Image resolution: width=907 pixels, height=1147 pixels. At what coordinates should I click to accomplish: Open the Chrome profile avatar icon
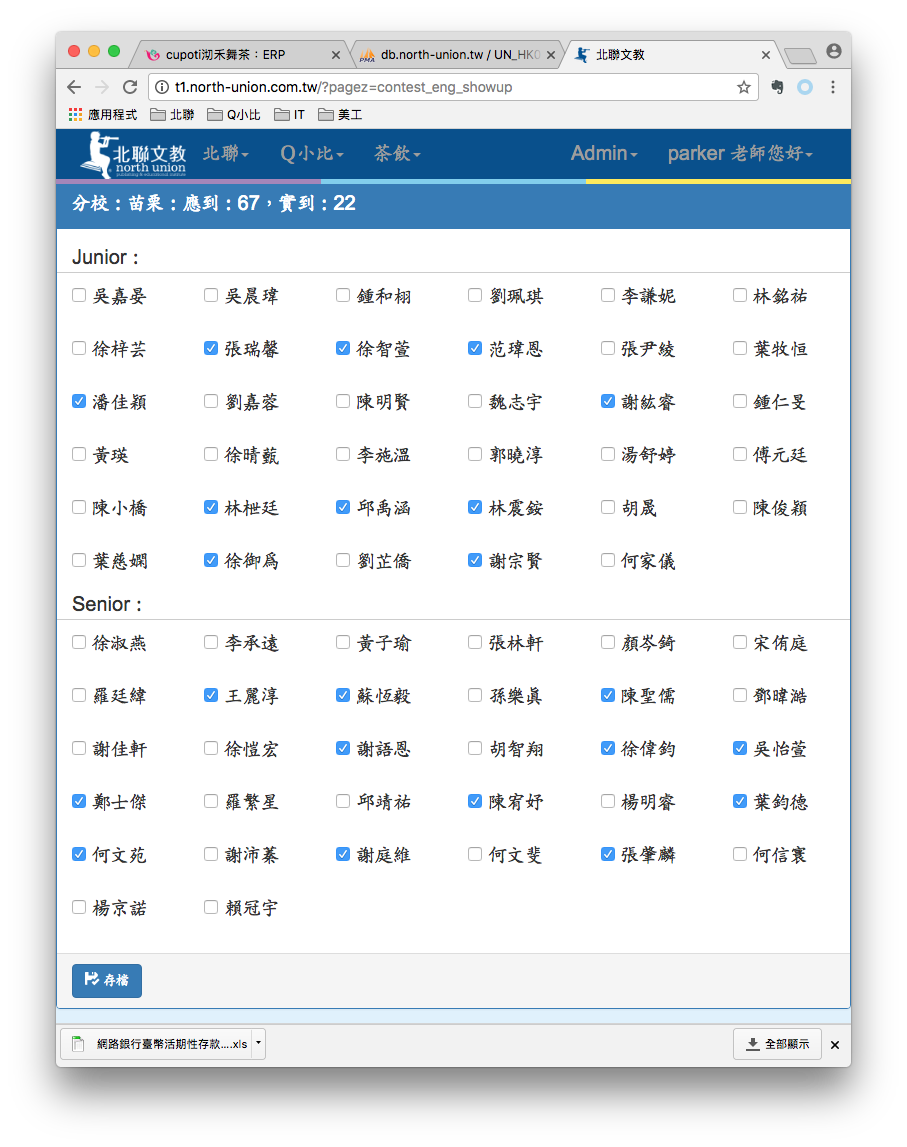pos(833,51)
